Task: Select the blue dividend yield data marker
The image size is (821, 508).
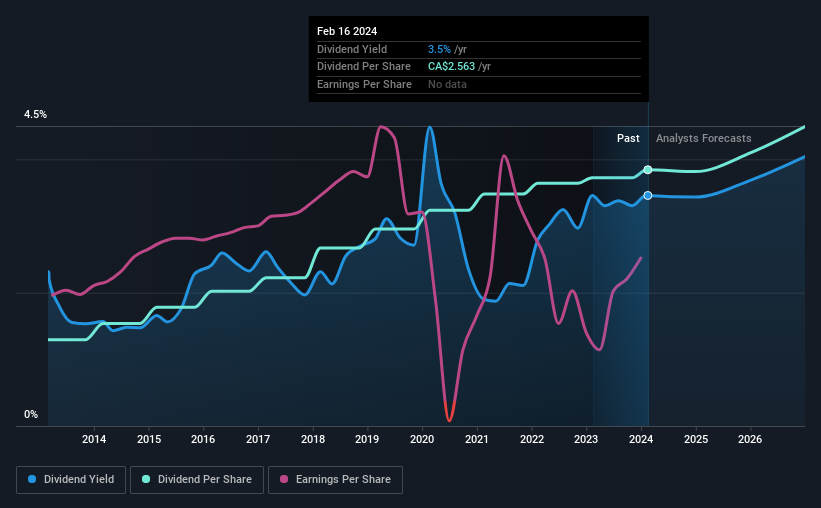Action: coord(648,195)
